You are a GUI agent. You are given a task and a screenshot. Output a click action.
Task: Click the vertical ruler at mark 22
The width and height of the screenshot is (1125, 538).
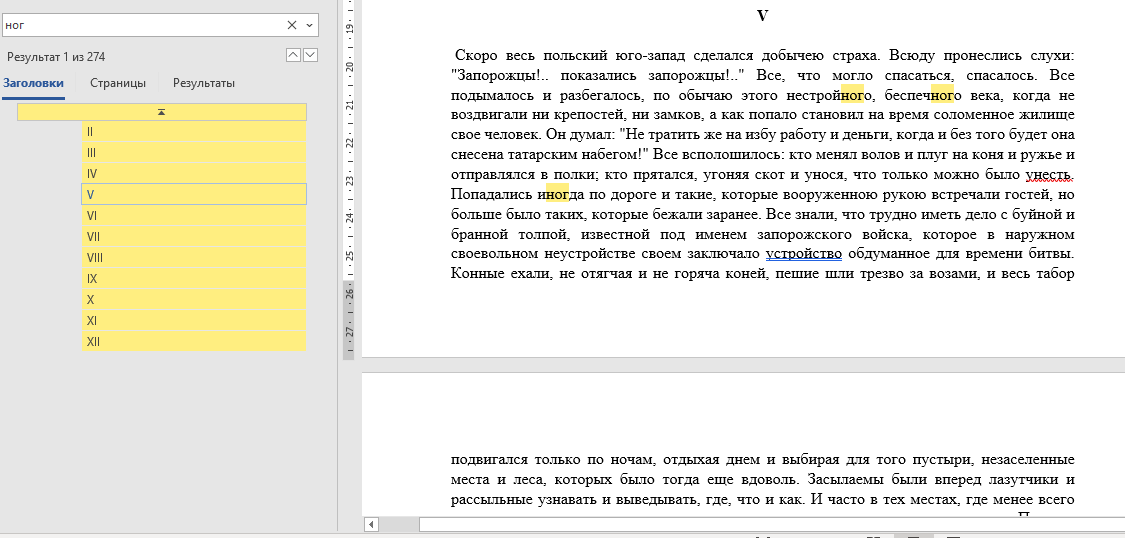point(349,142)
